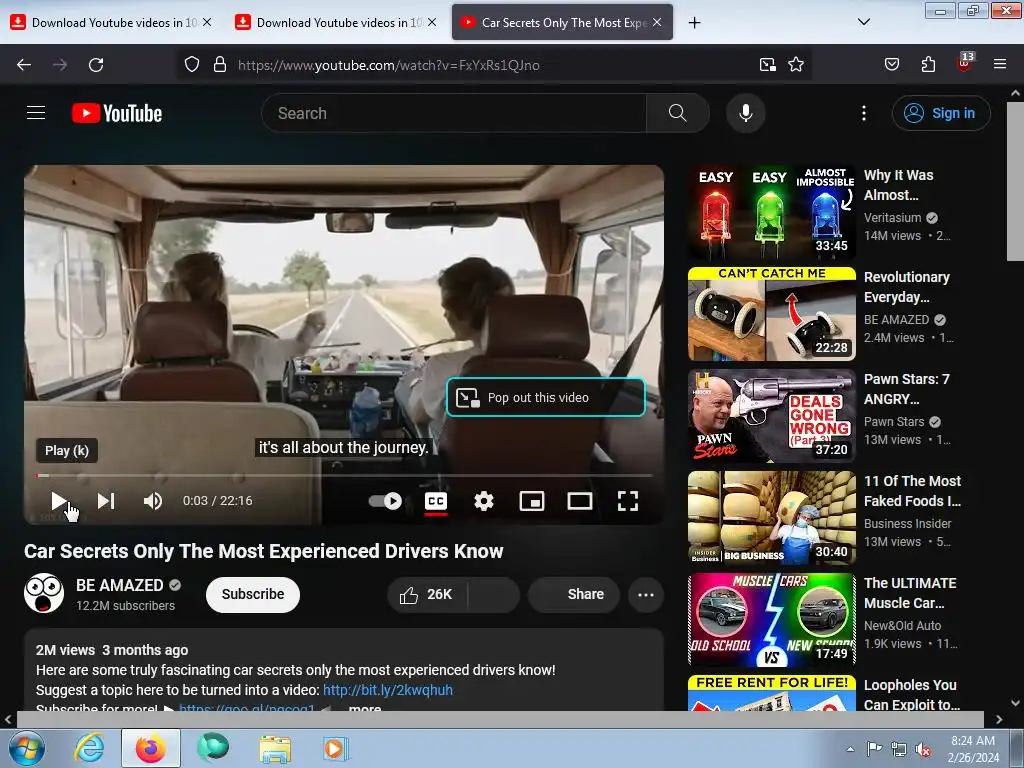This screenshot has width=1024, height=768.
Task: Click page vertical scrollbar thumb
Action: click(1015, 180)
